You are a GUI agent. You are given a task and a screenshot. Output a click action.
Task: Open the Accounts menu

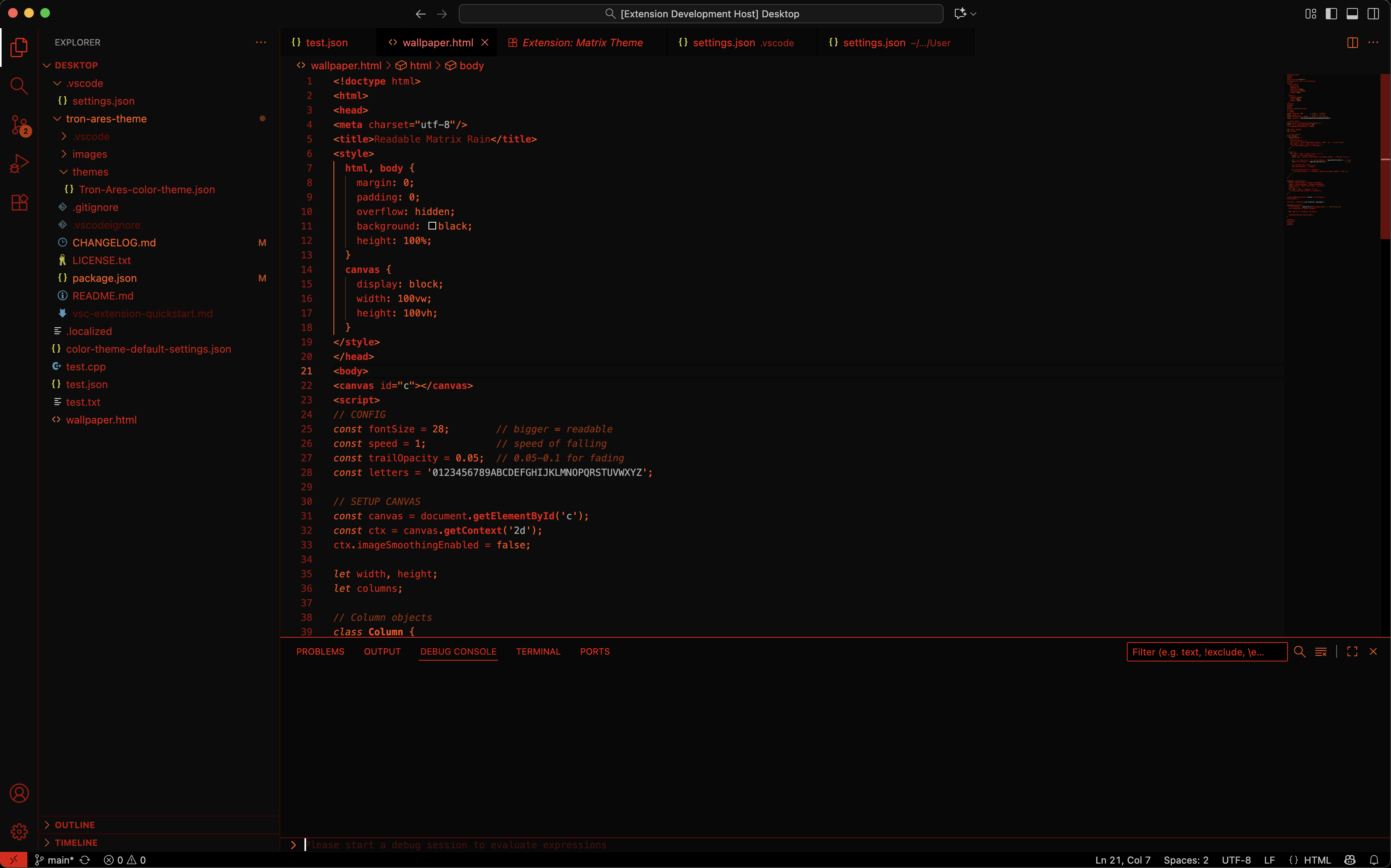pos(19,793)
